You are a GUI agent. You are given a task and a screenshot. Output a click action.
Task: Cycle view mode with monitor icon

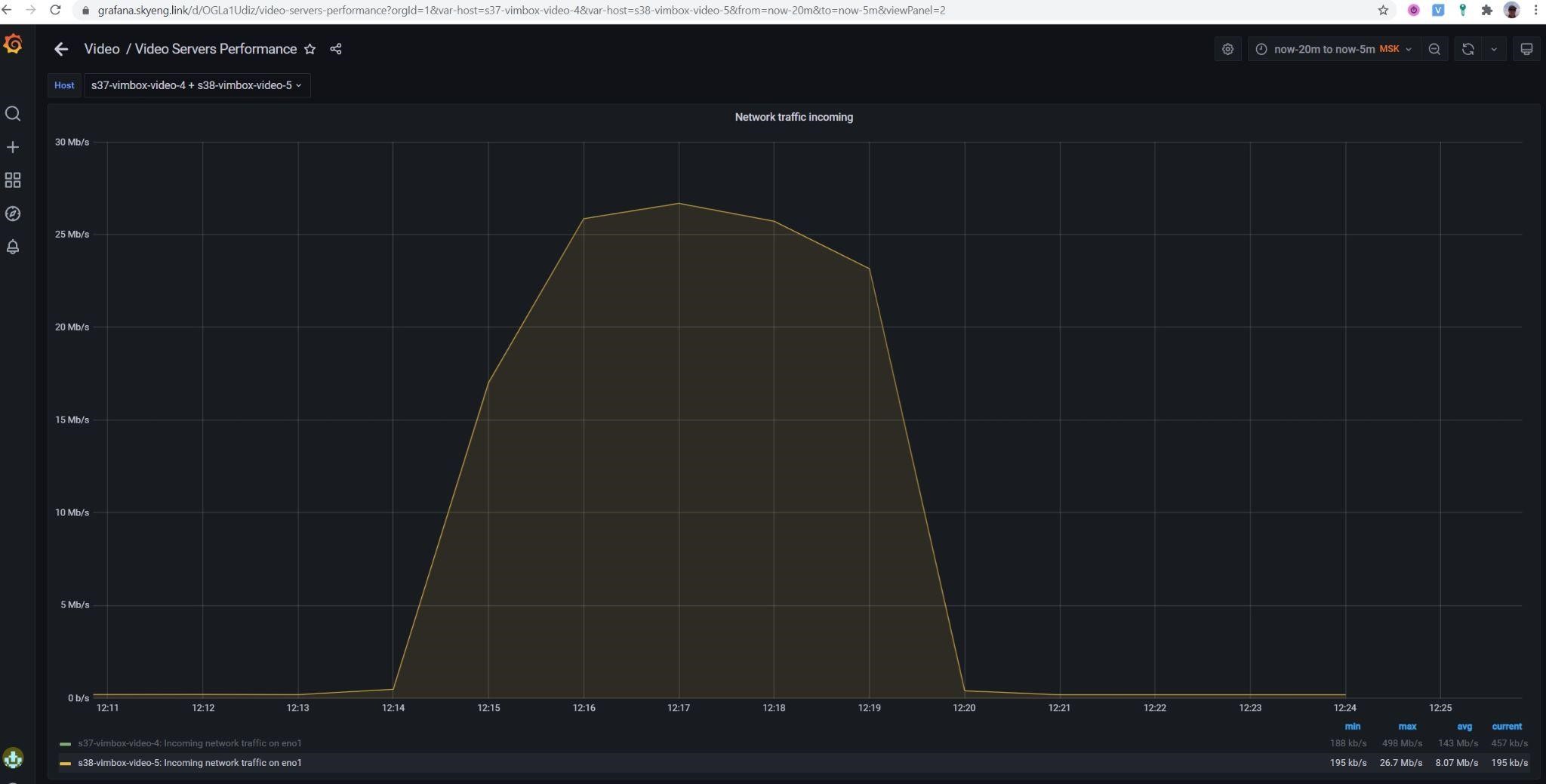coord(1526,49)
